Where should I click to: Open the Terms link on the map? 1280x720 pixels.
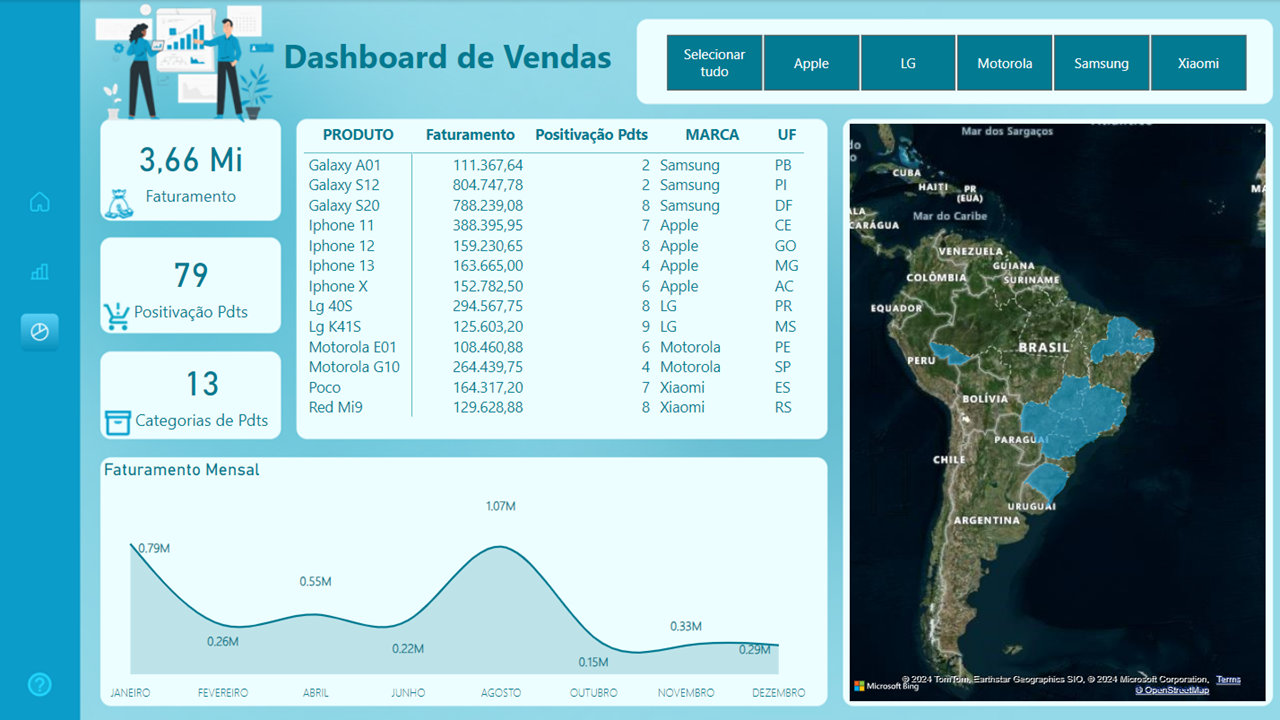pos(1228,680)
